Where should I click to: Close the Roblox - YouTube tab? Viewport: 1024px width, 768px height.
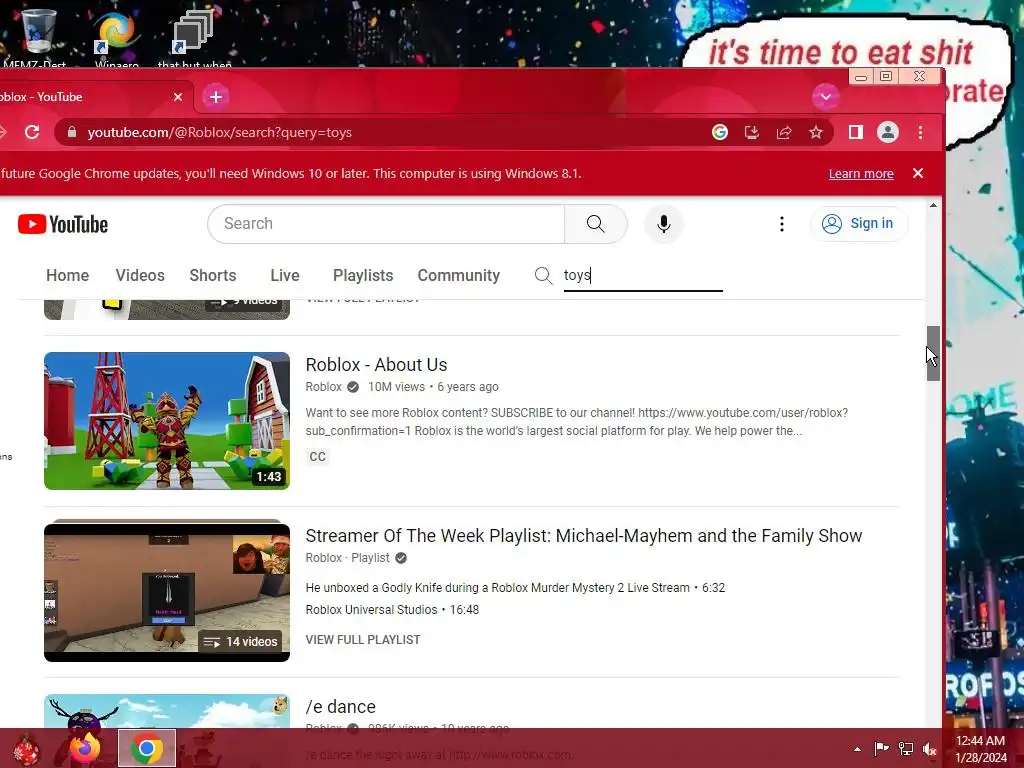coord(178,97)
